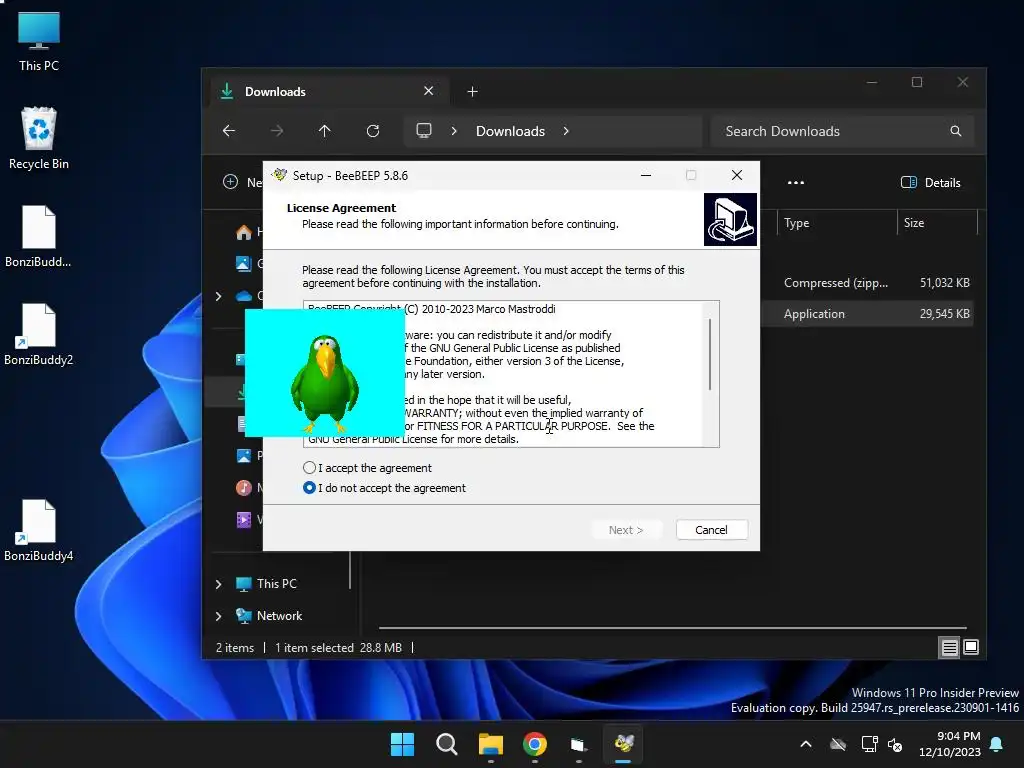Image resolution: width=1024 pixels, height=768 pixels.
Task: Expand chevron after Downloads in address bar
Action: pyautogui.click(x=566, y=131)
